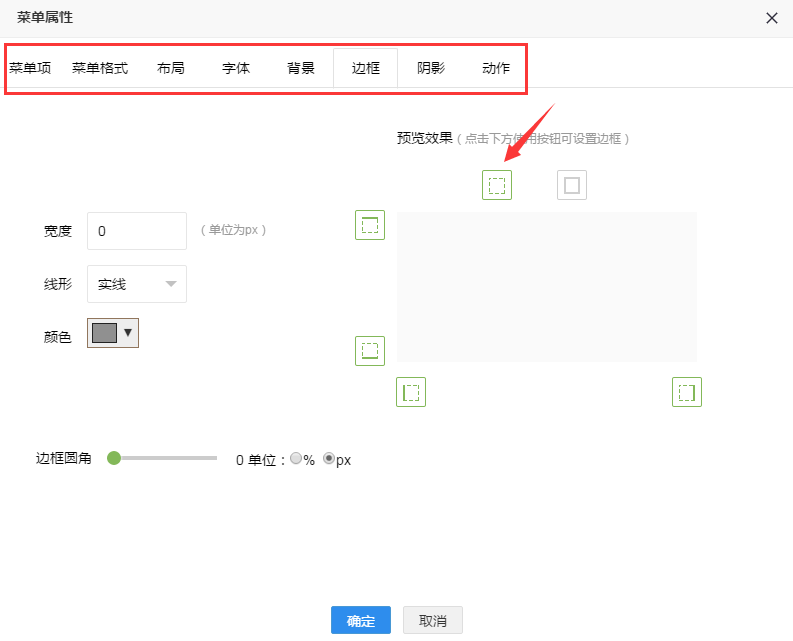The image size is (793, 641).
Task: Close the 菜单属性 dialog
Action: point(771,18)
